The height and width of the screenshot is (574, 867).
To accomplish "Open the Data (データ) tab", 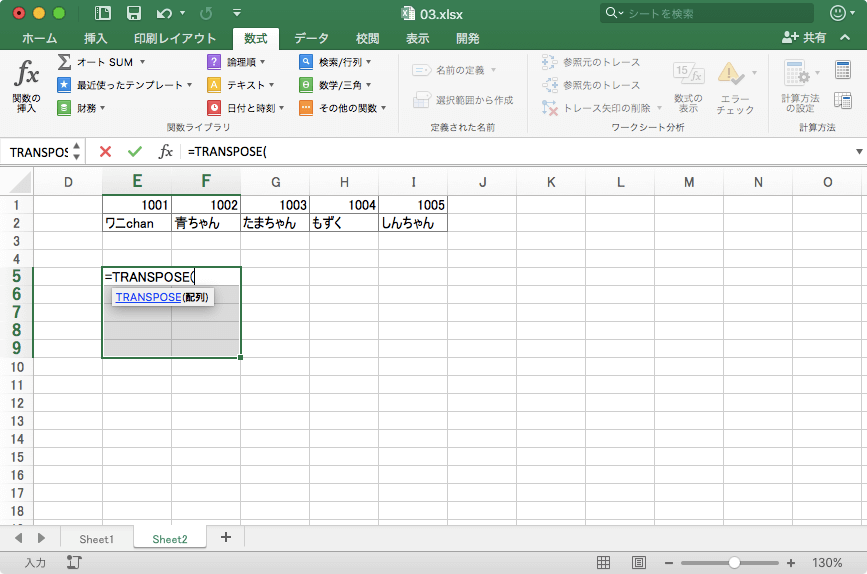I will click(311, 38).
